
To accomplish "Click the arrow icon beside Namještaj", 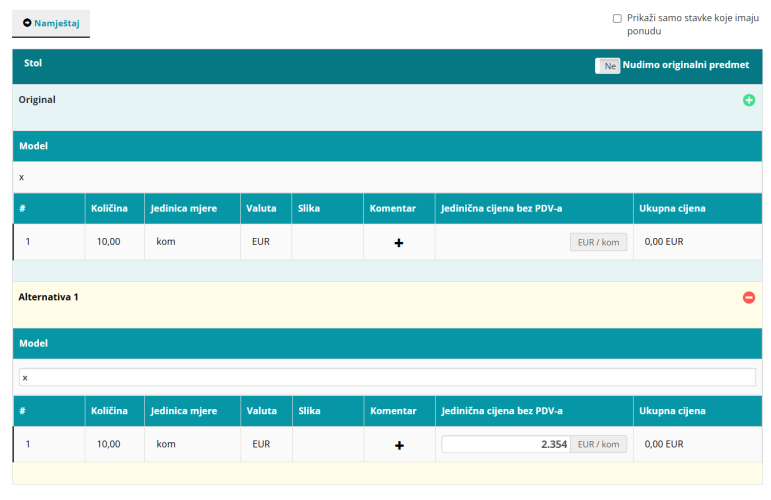I will (27, 23).
